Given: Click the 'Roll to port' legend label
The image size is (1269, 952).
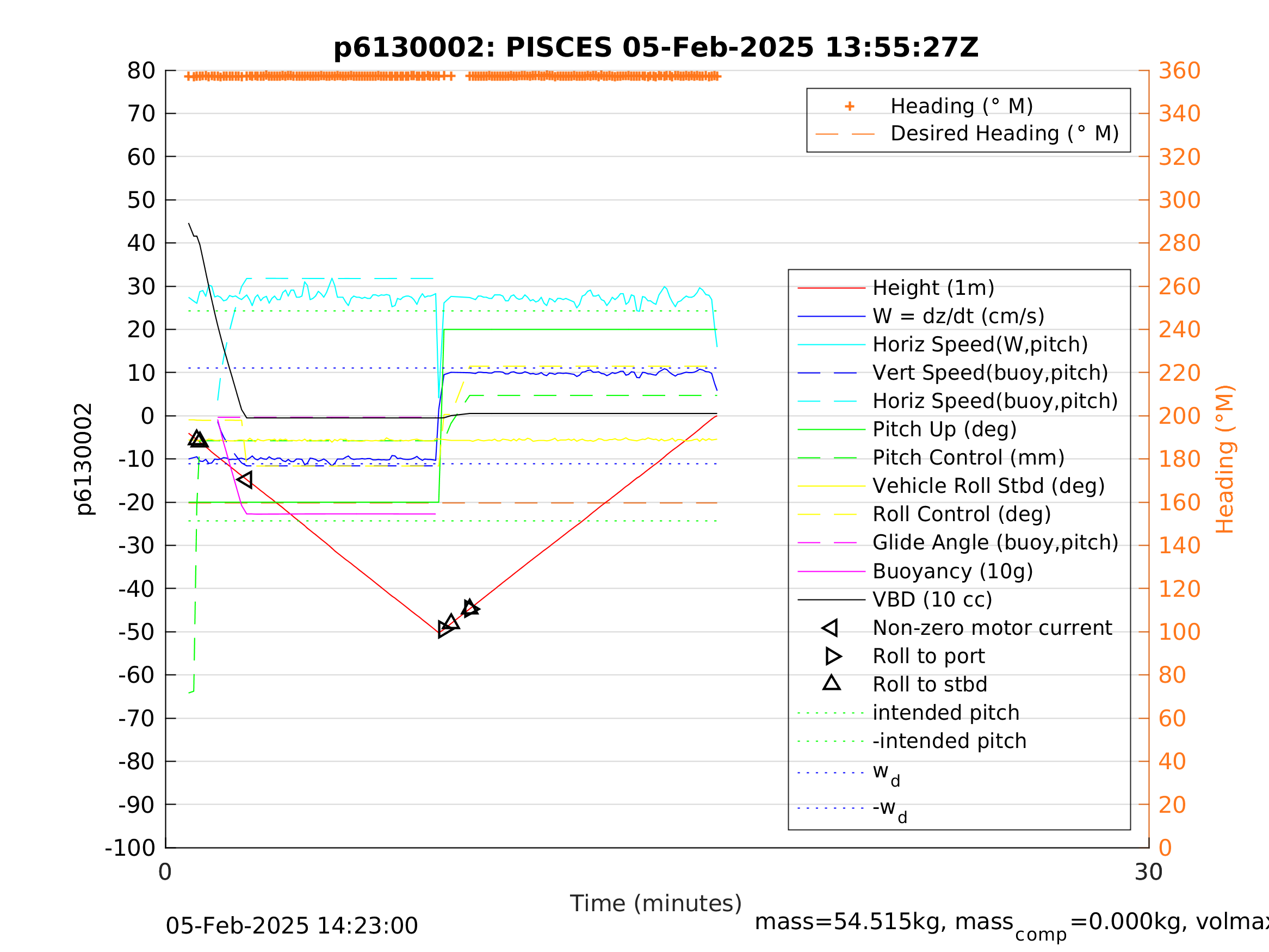Looking at the screenshot, I should pos(929,657).
